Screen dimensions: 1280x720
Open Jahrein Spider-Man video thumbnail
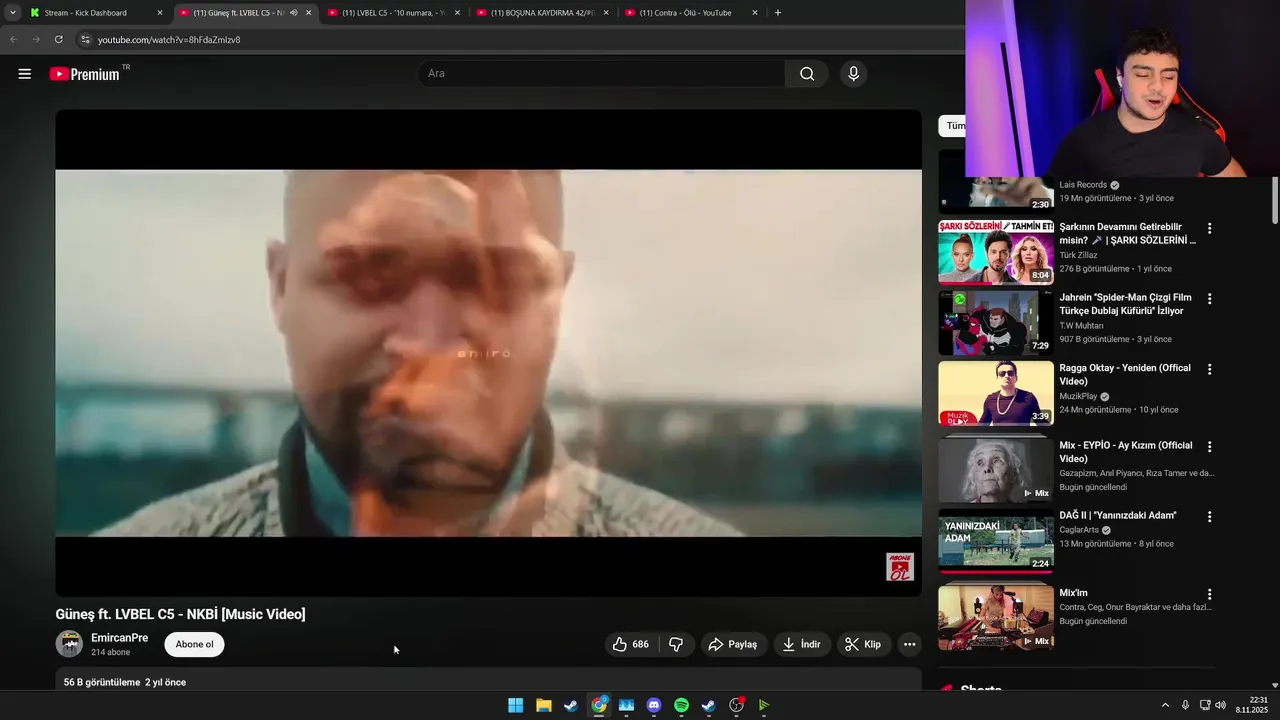[996, 323]
